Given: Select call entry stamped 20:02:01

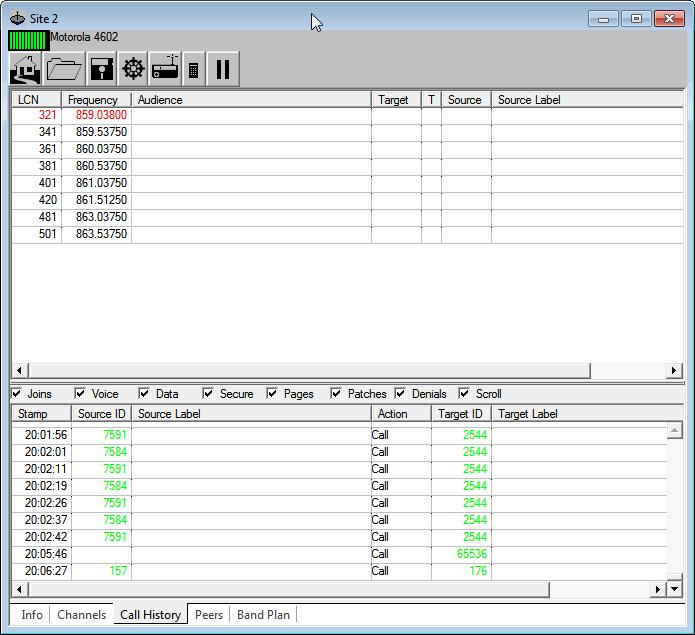Looking at the screenshot, I should 339,452.
